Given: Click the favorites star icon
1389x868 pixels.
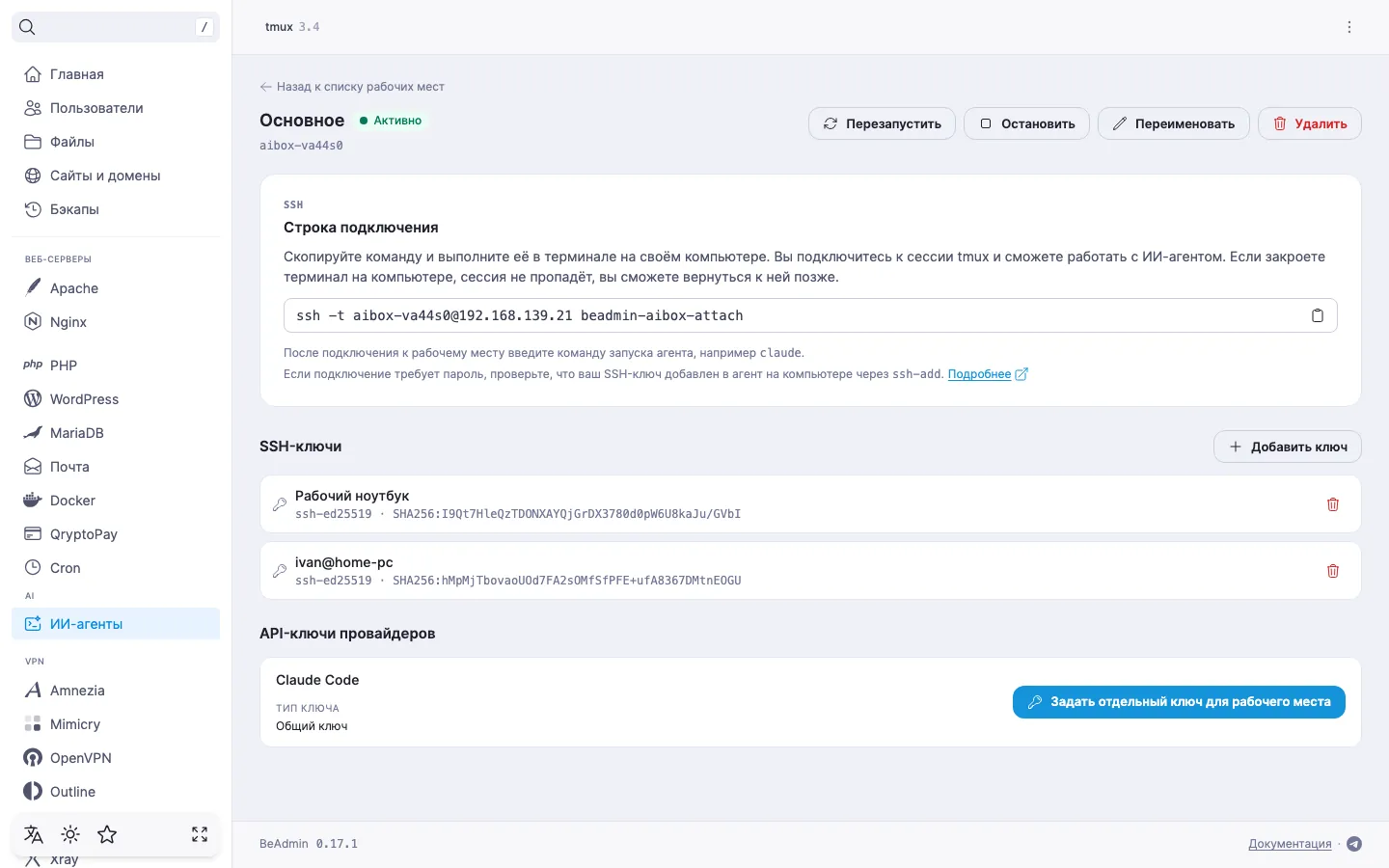Looking at the screenshot, I should tap(107, 834).
